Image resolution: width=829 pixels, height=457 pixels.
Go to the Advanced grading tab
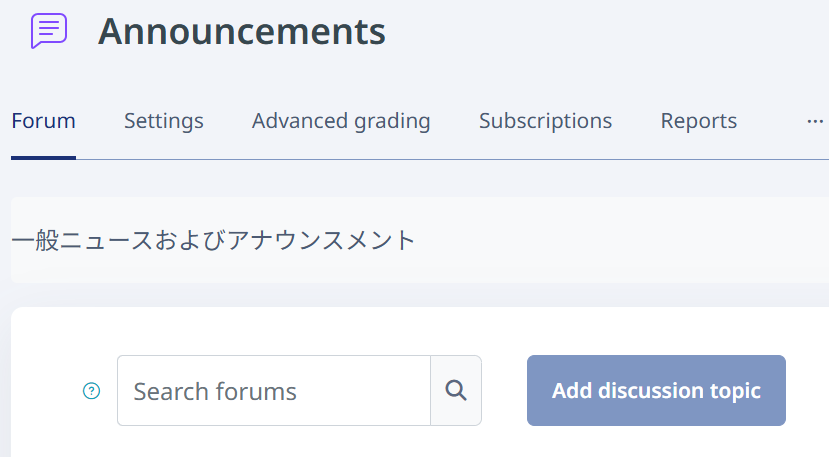pyautogui.click(x=341, y=121)
